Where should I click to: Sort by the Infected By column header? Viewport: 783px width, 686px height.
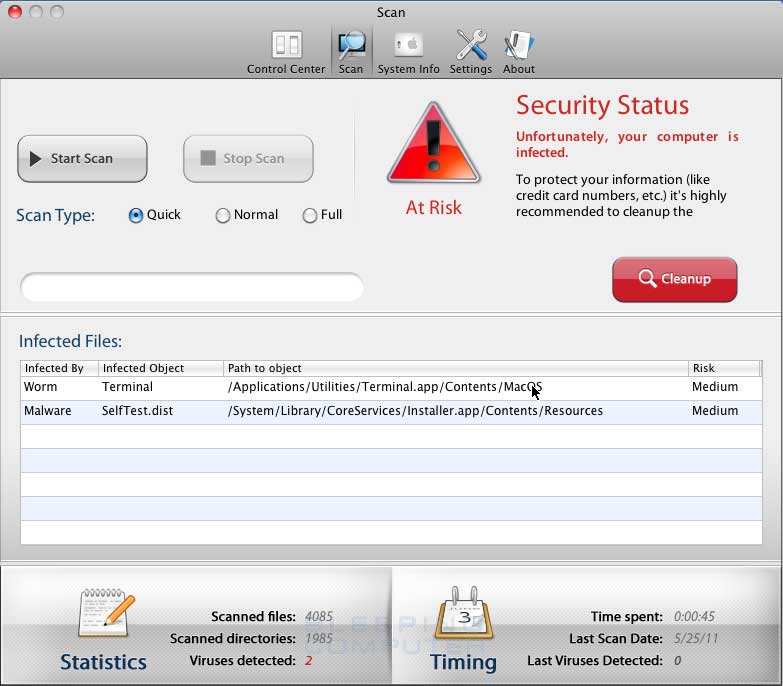pyautogui.click(x=59, y=368)
